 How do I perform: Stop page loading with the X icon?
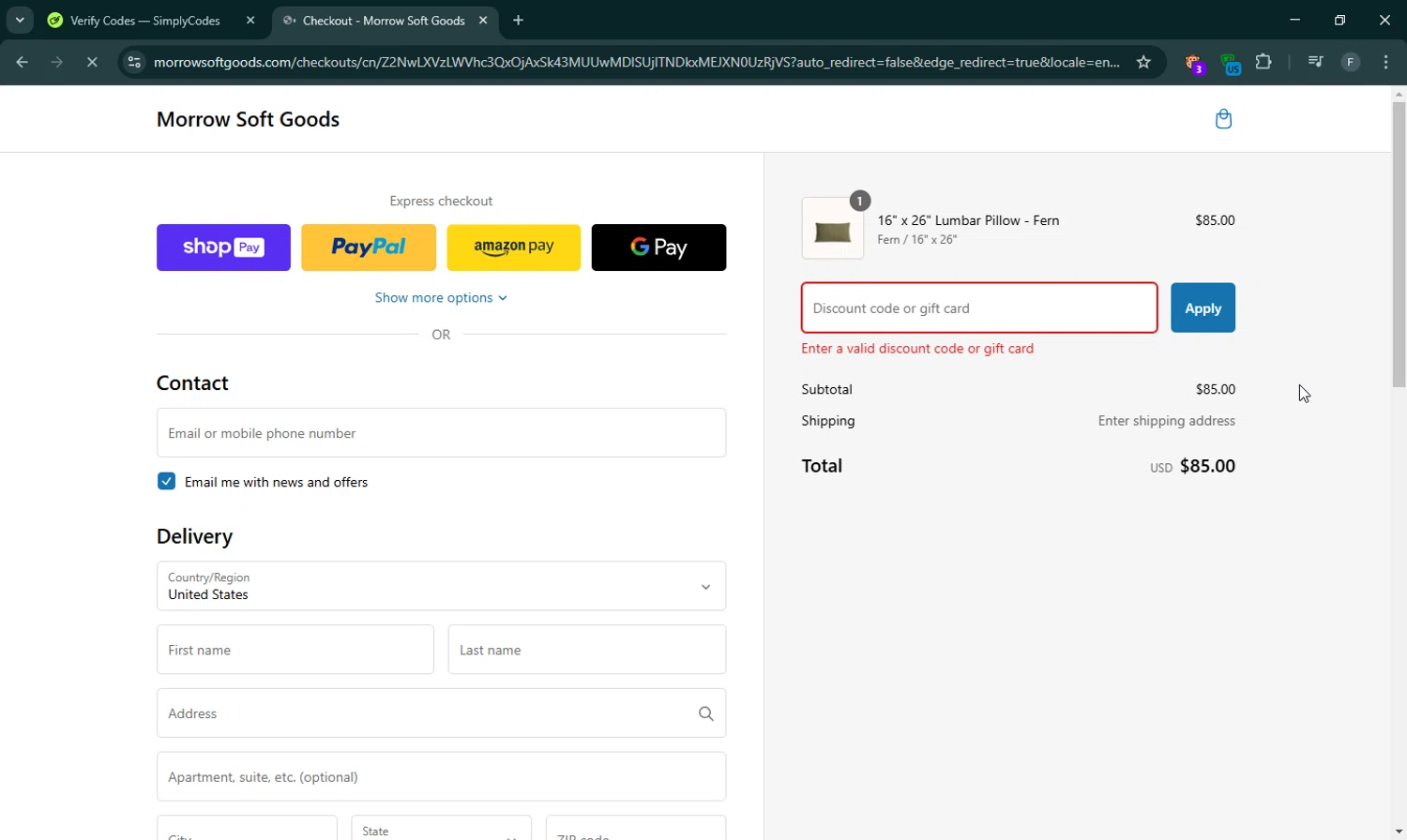92,62
